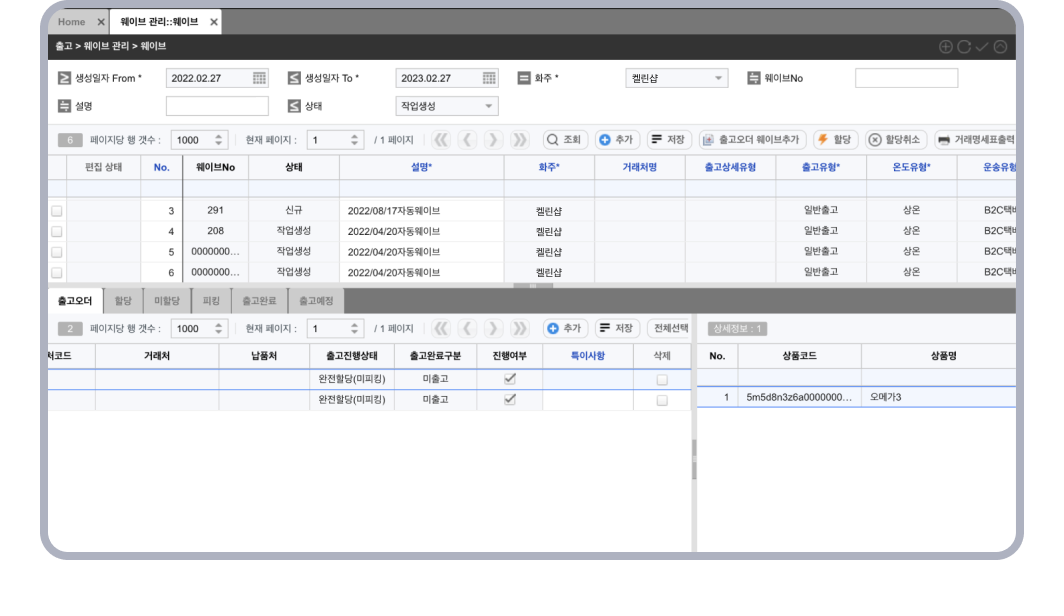Click the refresh icon in header bar

964,47
